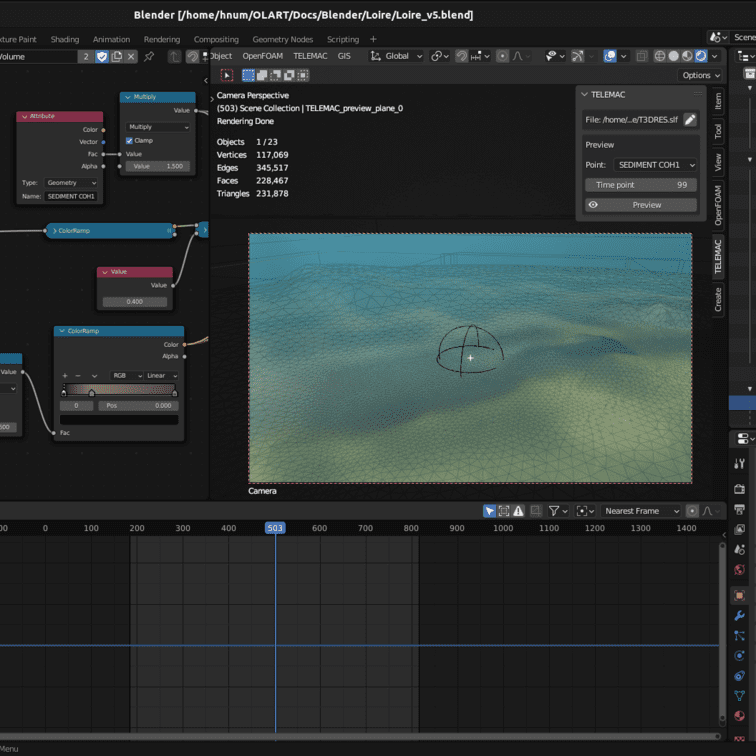Image resolution: width=756 pixels, height=756 pixels.
Task: Open the Output properties printer icon
Action: (x=740, y=508)
